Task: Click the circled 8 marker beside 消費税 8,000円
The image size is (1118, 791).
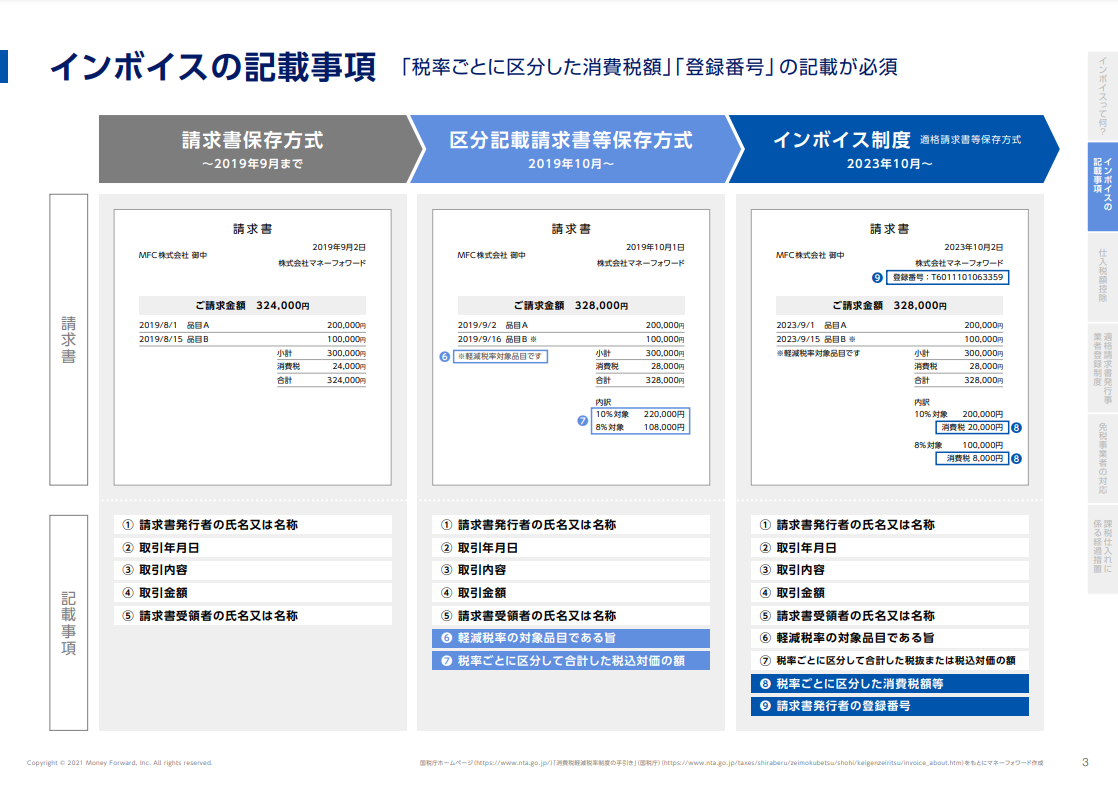Action: coord(1017,459)
